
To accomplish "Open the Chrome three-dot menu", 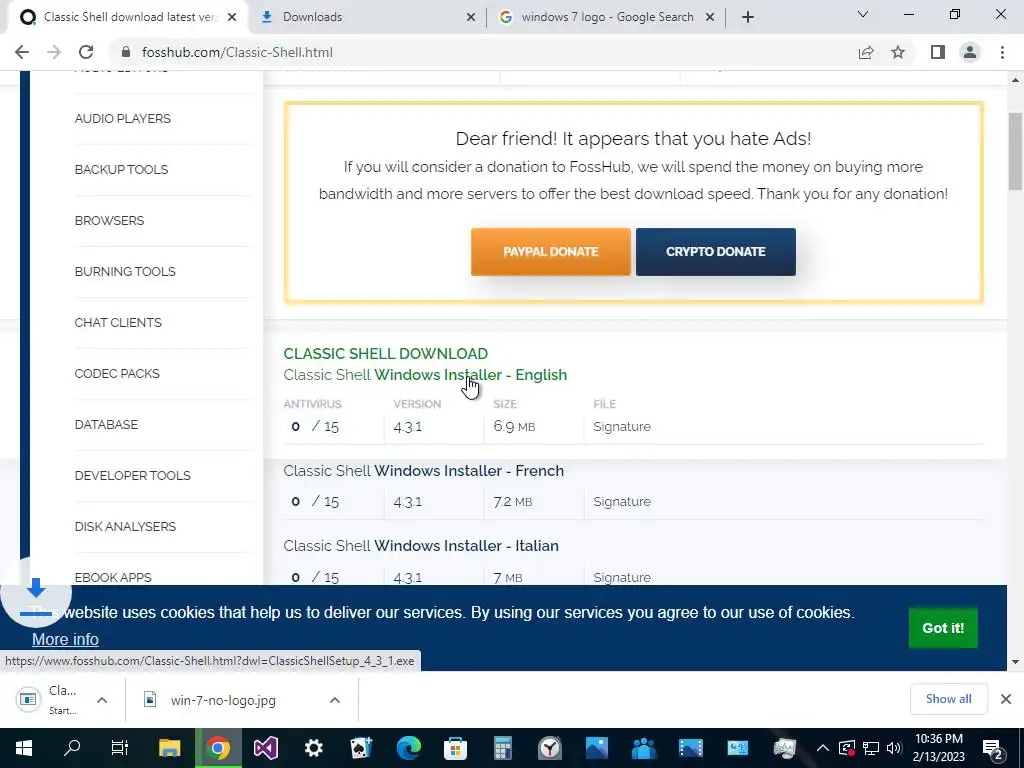I will 1002,52.
